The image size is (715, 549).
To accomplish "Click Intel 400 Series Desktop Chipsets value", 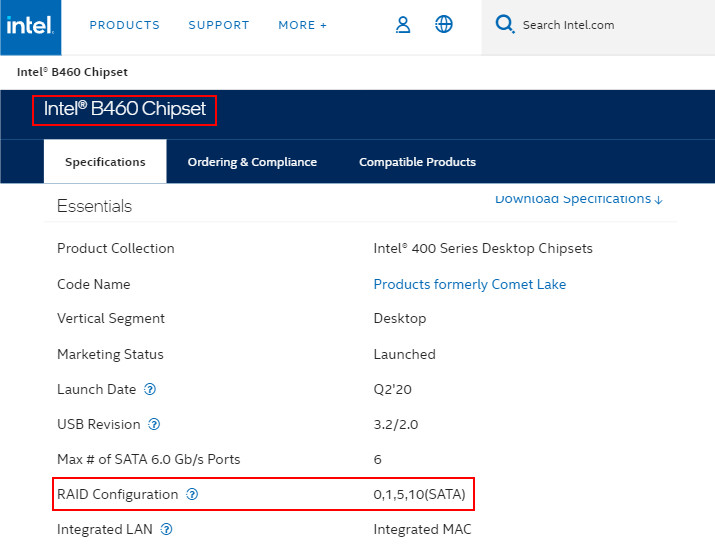I will (483, 249).
